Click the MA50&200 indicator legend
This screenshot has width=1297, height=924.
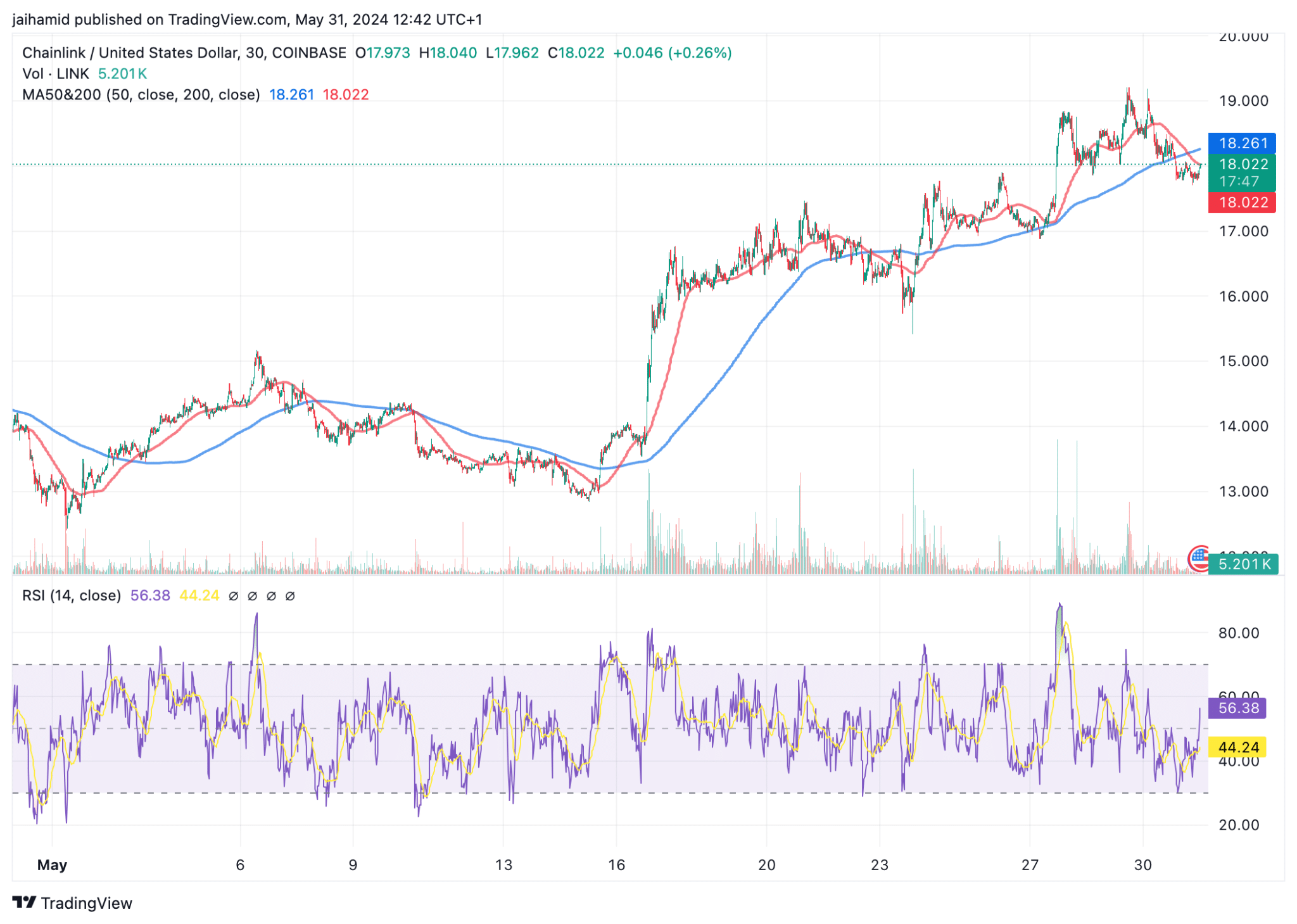click(x=141, y=94)
